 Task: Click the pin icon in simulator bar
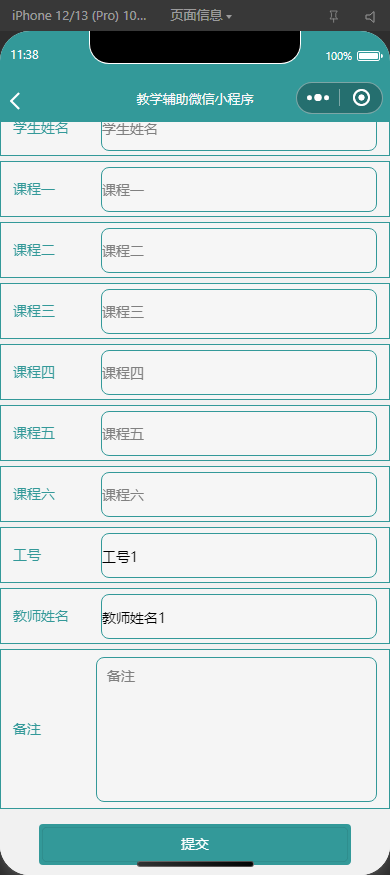(x=334, y=17)
